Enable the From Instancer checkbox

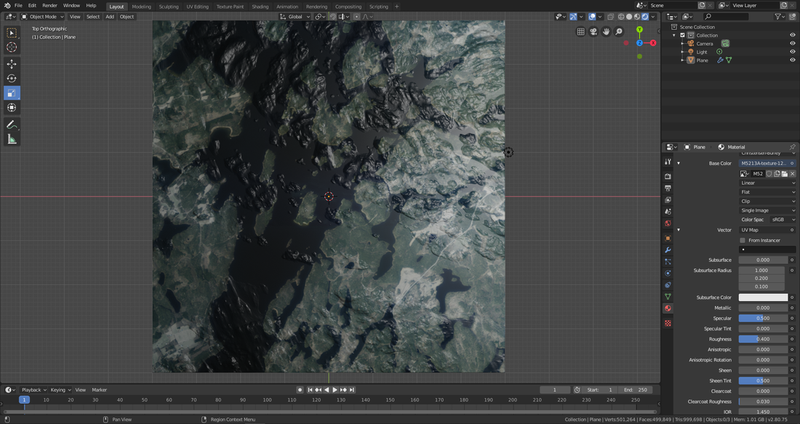(742, 240)
